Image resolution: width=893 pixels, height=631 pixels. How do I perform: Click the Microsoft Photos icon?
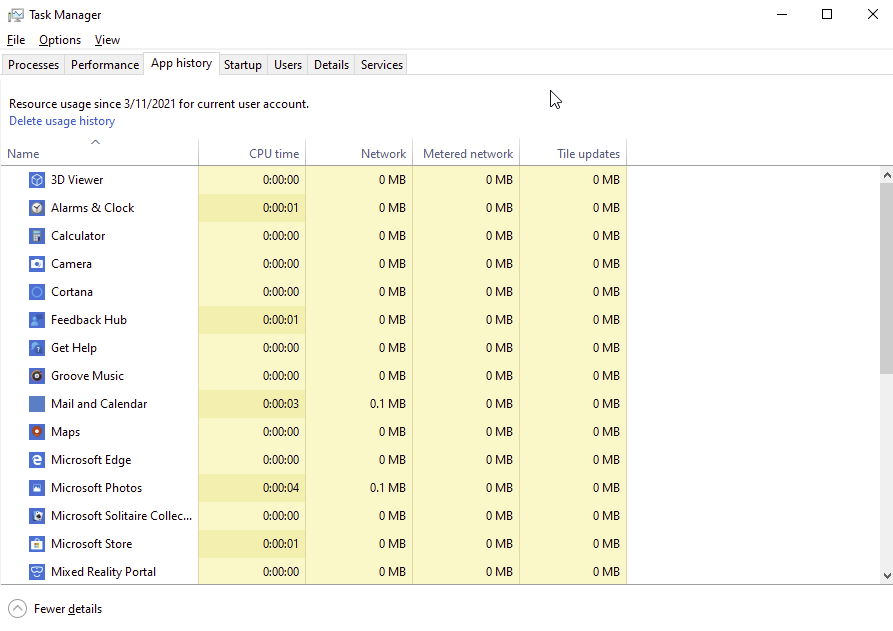pos(37,487)
